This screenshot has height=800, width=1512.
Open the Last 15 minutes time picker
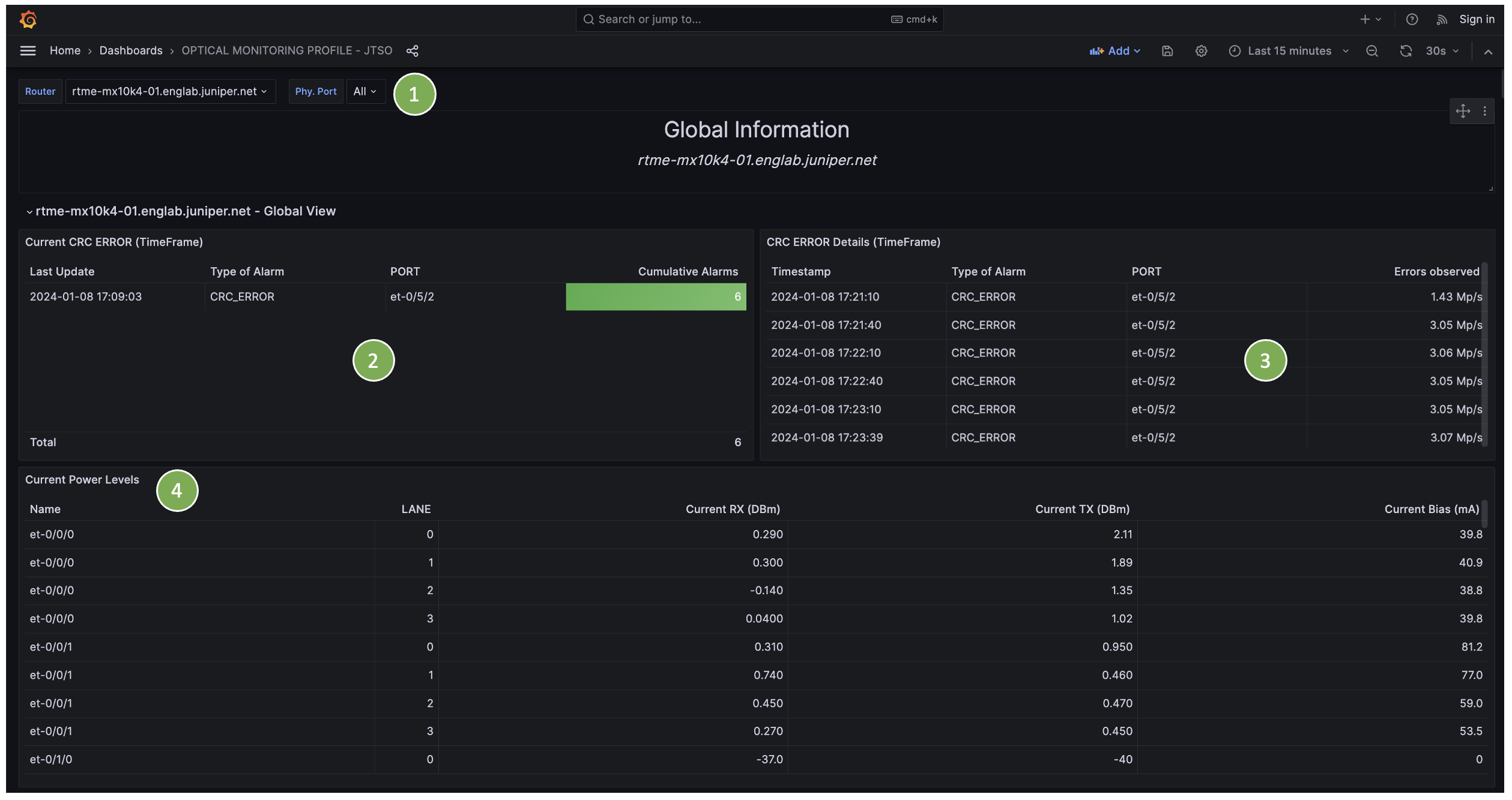click(1289, 51)
